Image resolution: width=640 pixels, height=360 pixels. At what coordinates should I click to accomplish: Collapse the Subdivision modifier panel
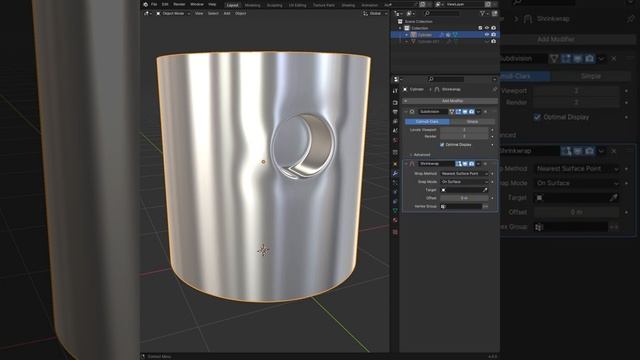(406, 111)
